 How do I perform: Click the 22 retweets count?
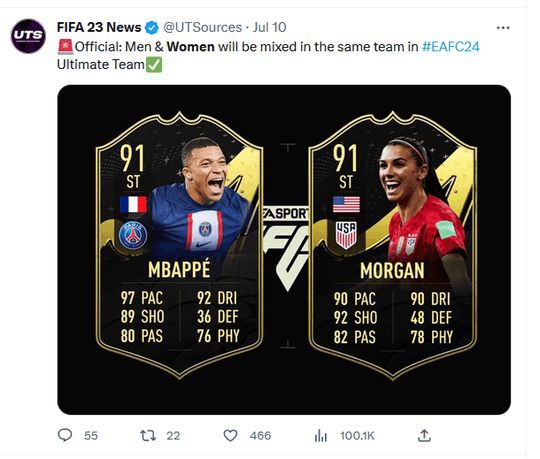click(x=173, y=436)
